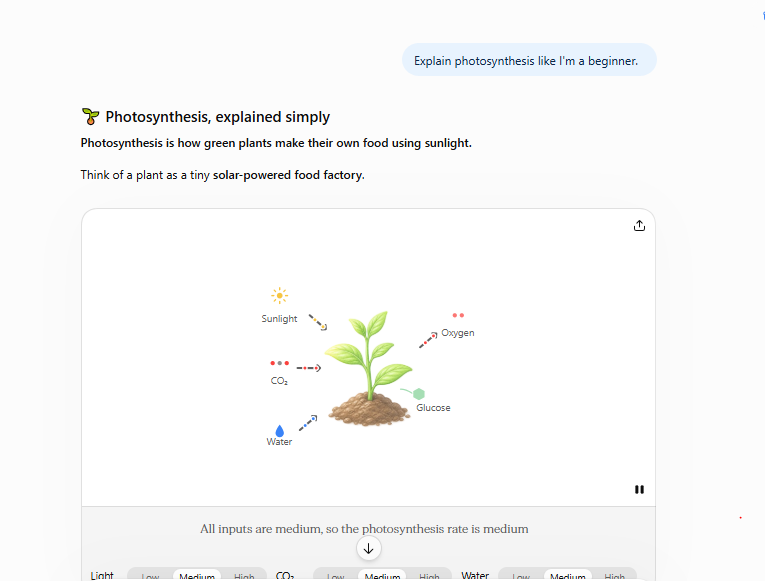Pause the photosynthesis animation
Viewport: 765px width, 581px height.
[639, 489]
